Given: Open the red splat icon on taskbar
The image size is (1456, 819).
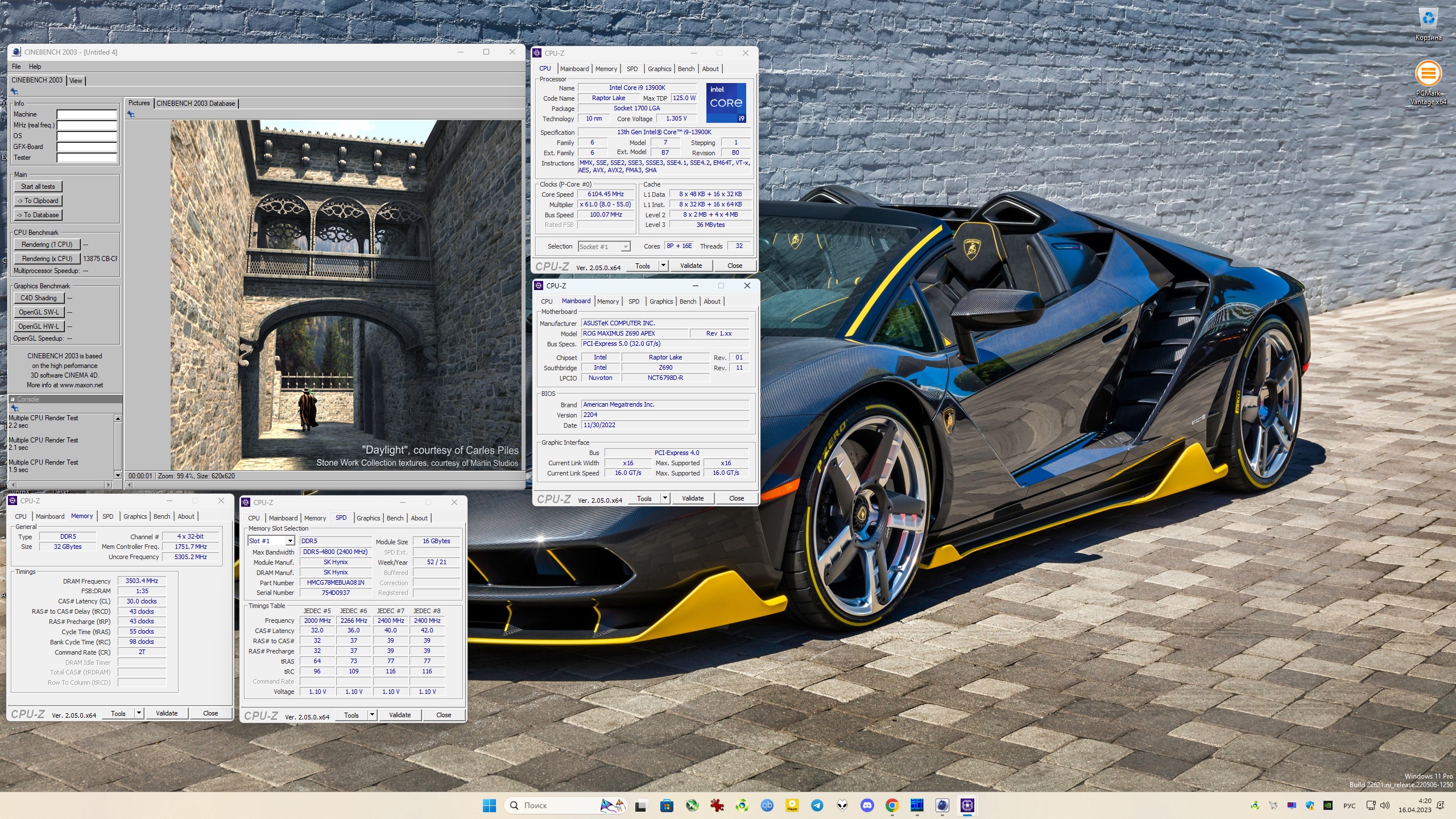Looking at the screenshot, I should coord(717,805).
